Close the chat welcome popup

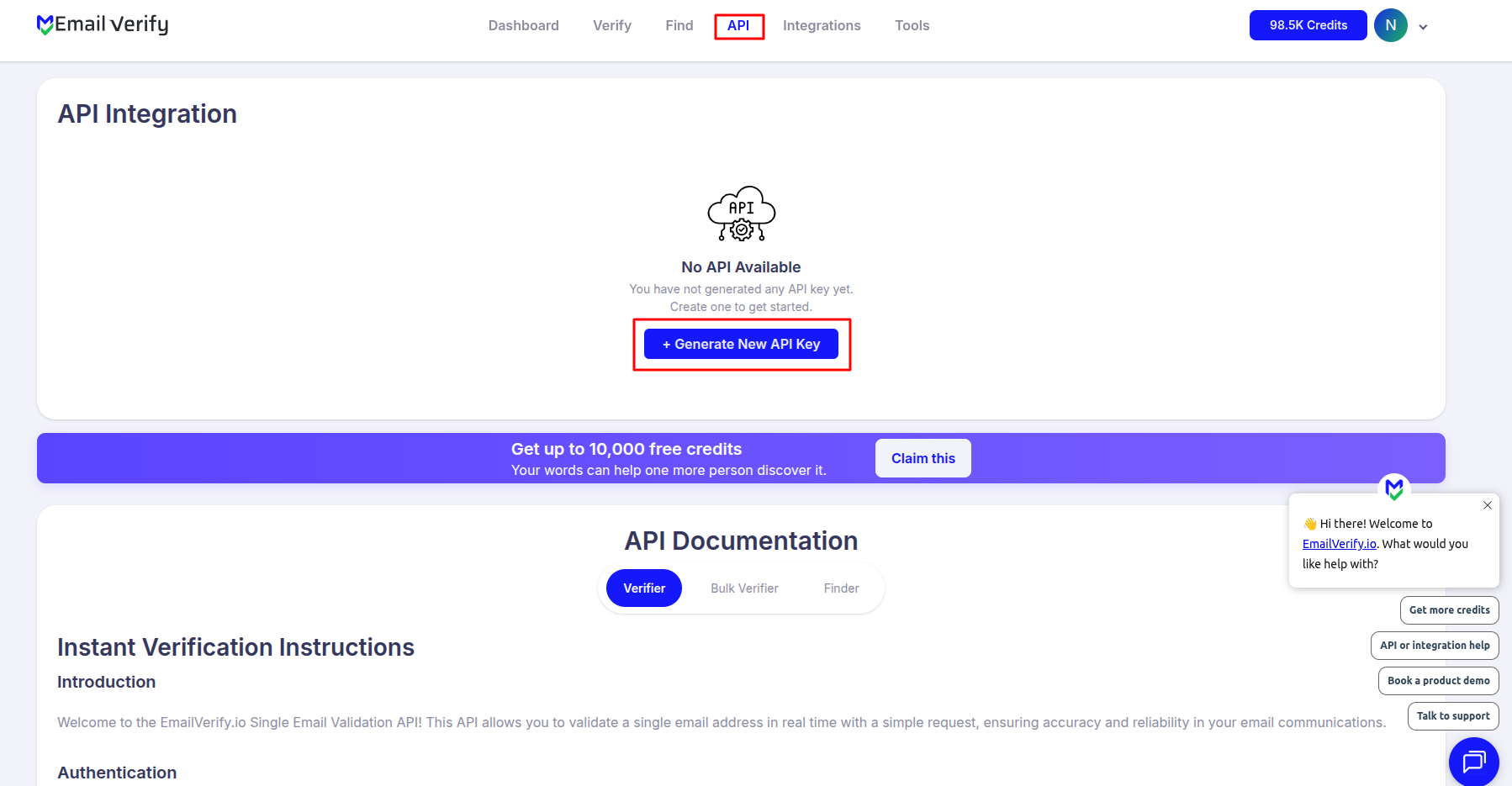point(1487,505)
